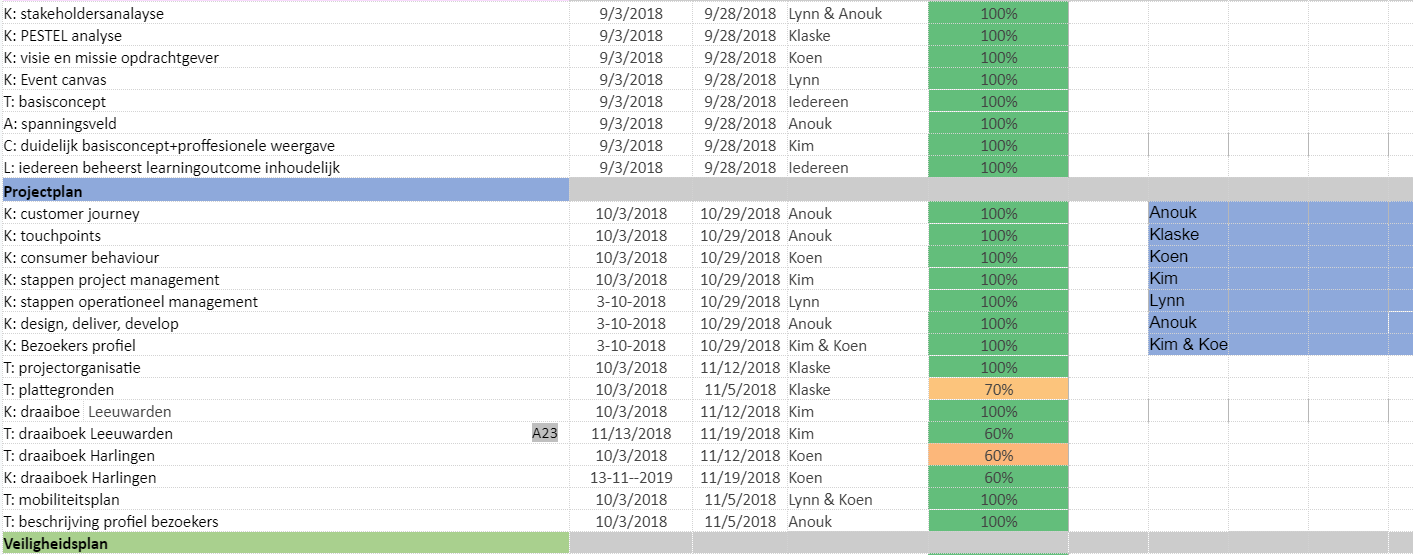Select the Projectplan section header cell
Image resolution: width=1413 pixels, height=555 pixels.
[x=285, y=190]
